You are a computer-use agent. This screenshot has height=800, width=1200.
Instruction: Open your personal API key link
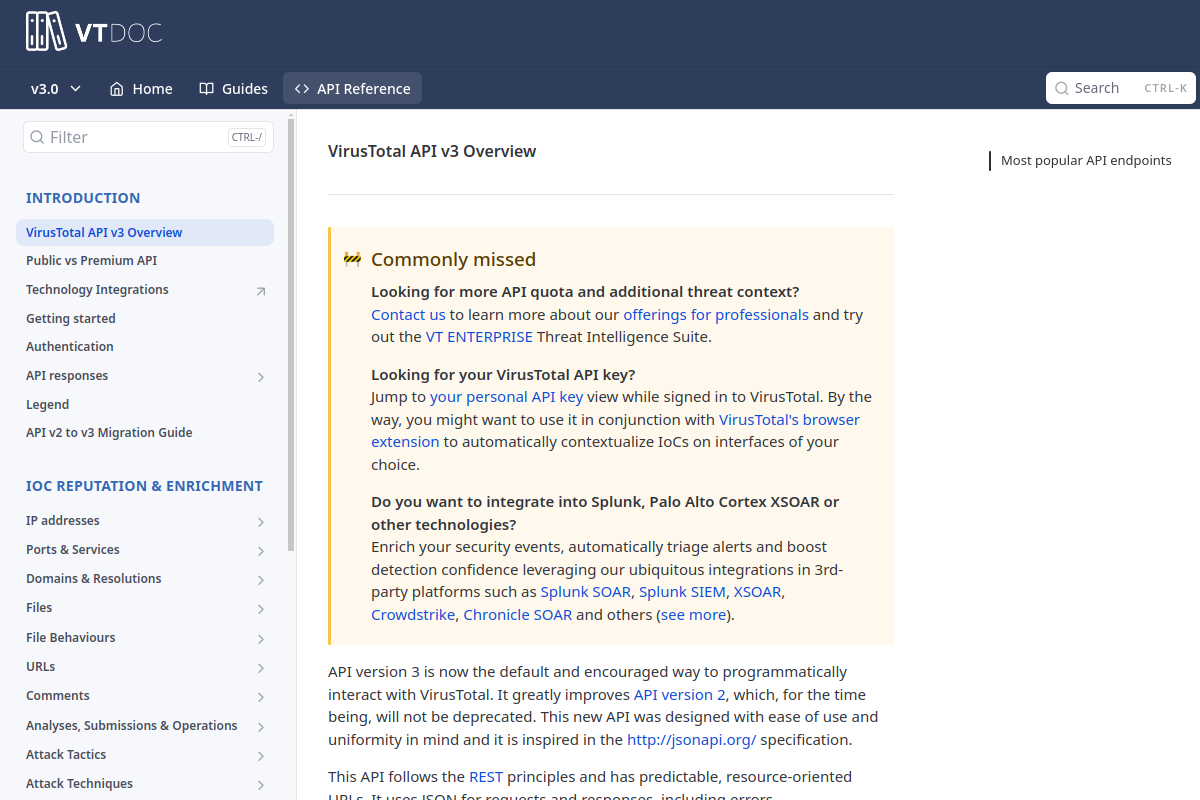click(506, 397)
